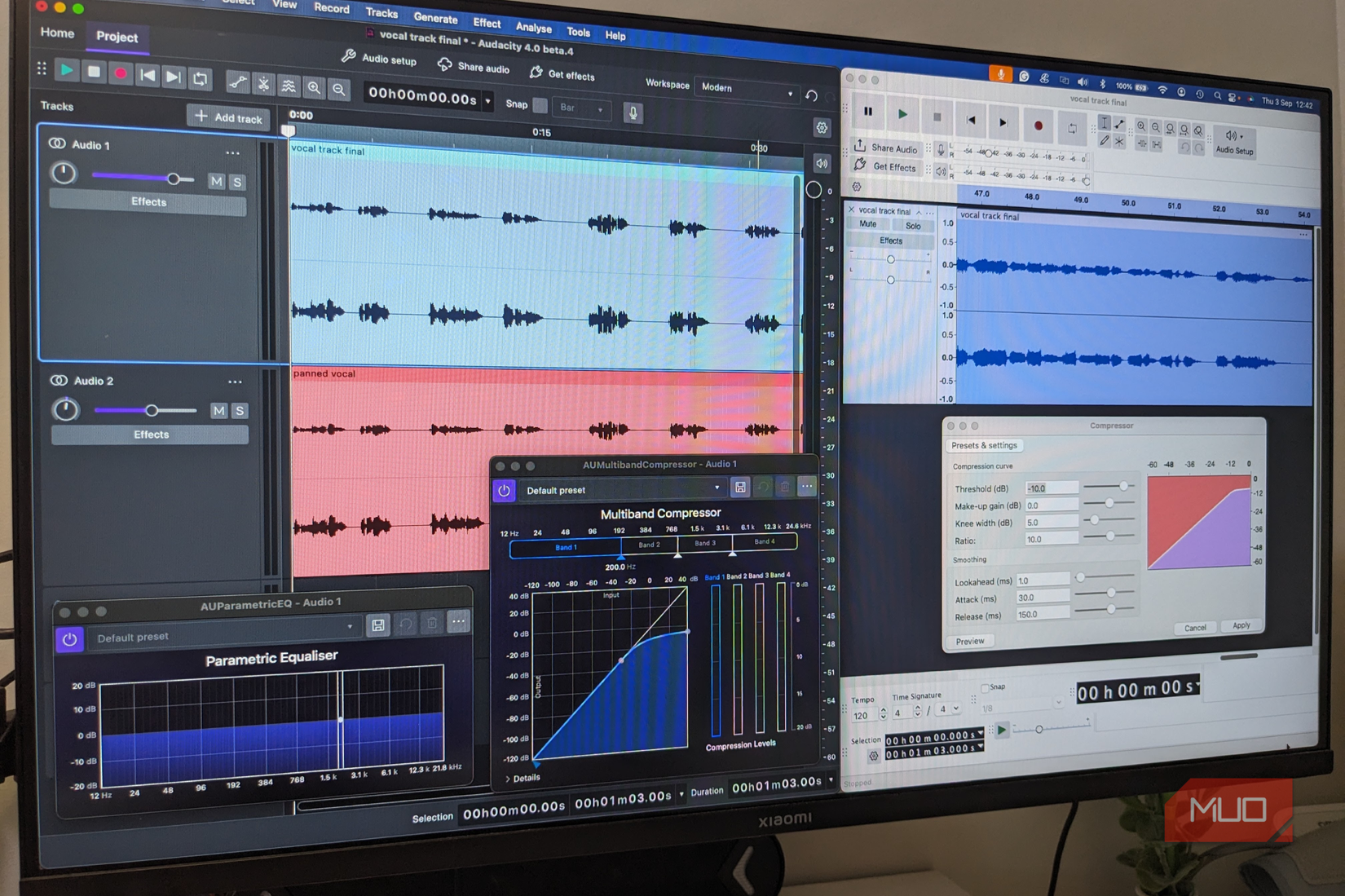Toggle the Snap checkbox in light Audacity bottom bar
Screen dimensions: 1345x896
coord(985,688)
